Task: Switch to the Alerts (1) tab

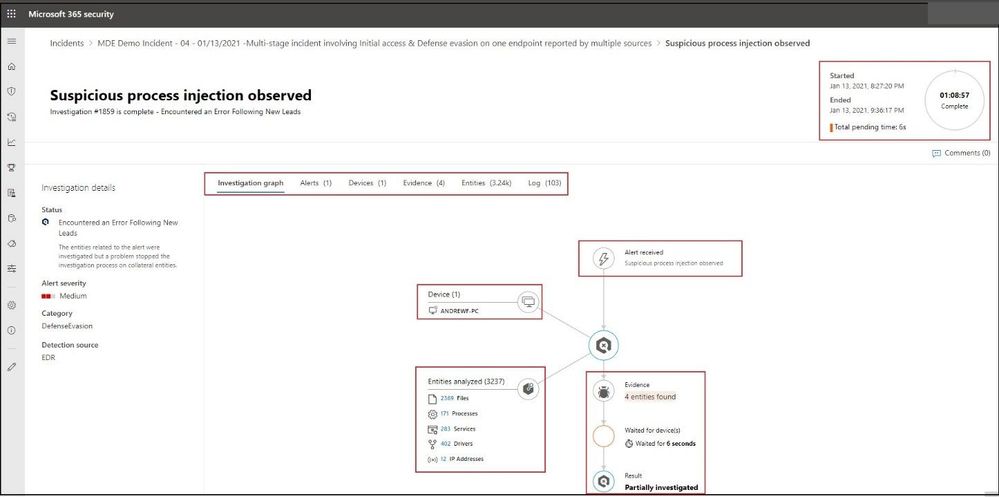Action: (316, 184)
